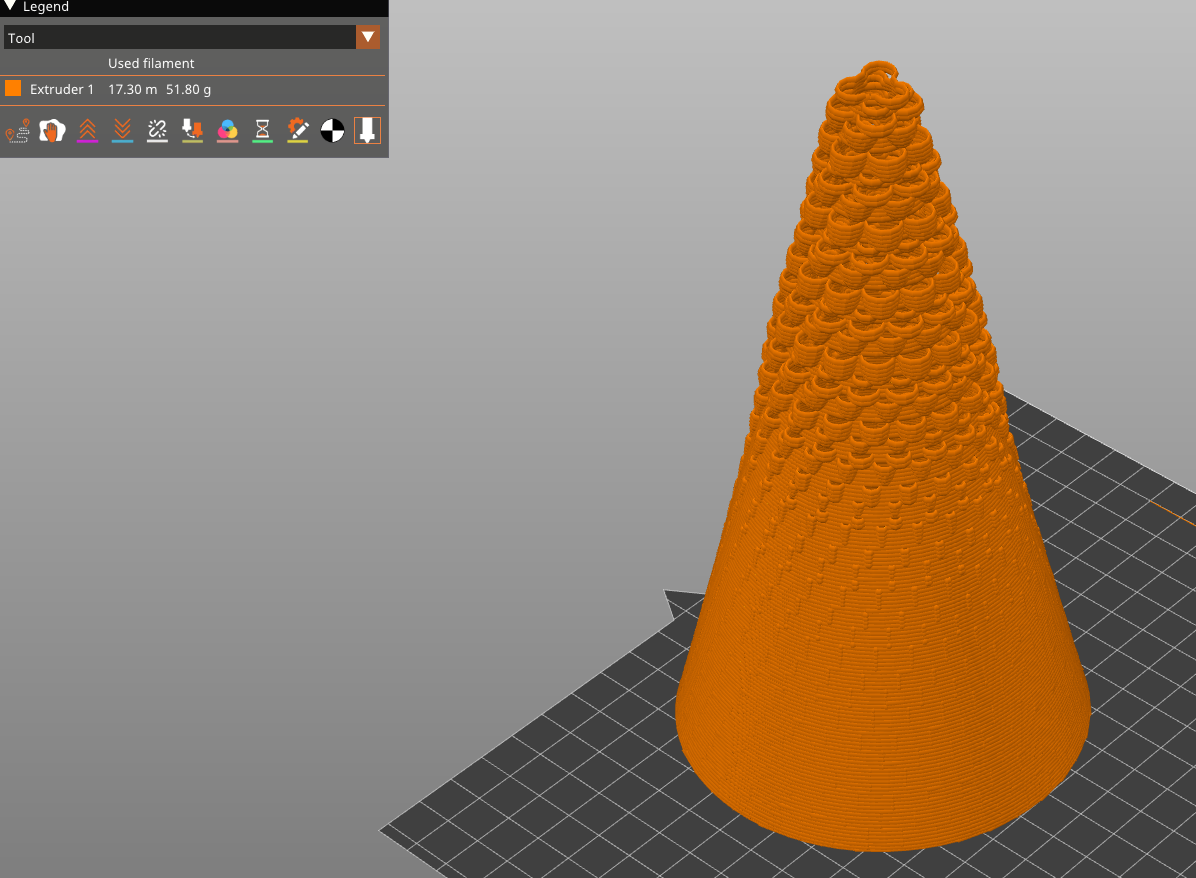Toggle Custom G-codes gear-pencil icon

[x=297, y=131]
